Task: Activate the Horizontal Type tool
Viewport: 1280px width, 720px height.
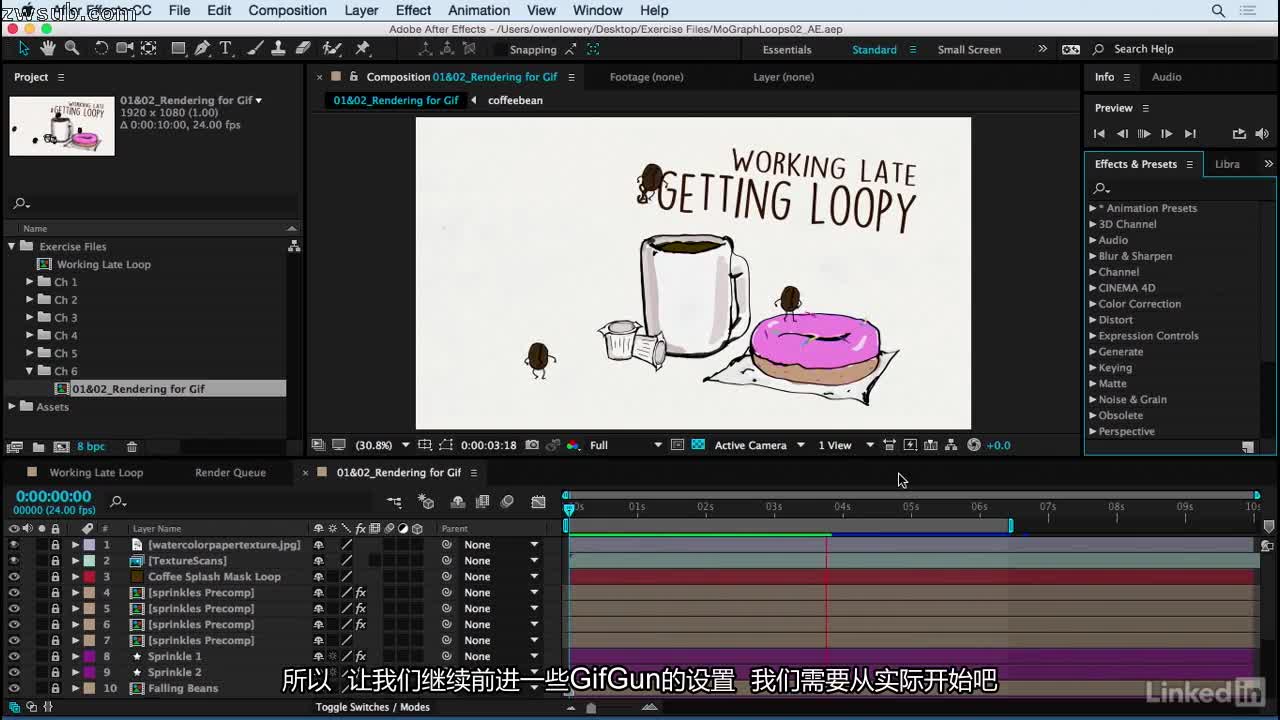Action: [x=226, y=48]
